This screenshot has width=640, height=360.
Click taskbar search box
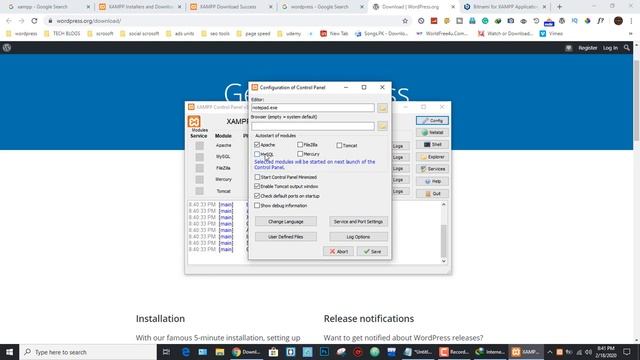[88, 352]
